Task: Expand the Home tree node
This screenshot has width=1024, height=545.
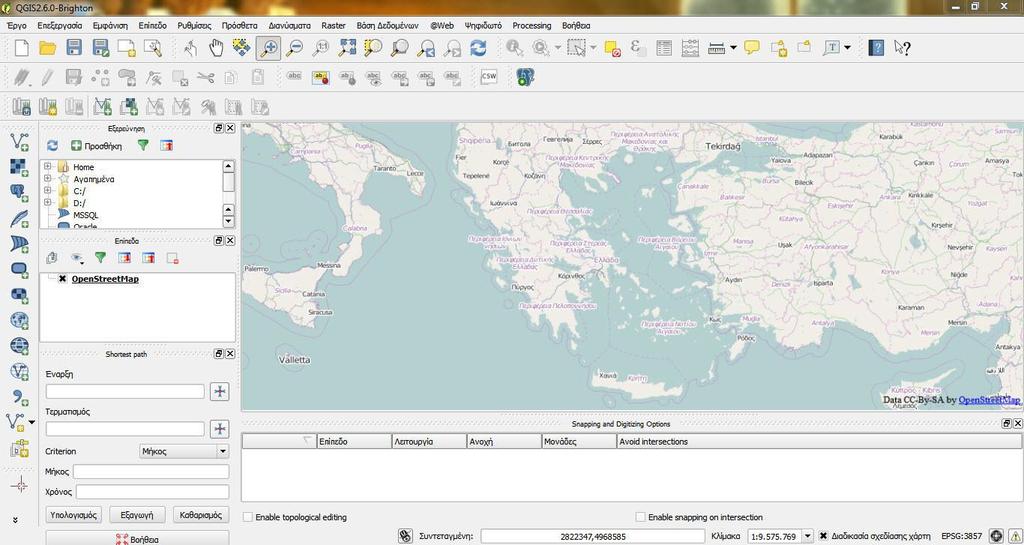Action: (x=48, y=166)
